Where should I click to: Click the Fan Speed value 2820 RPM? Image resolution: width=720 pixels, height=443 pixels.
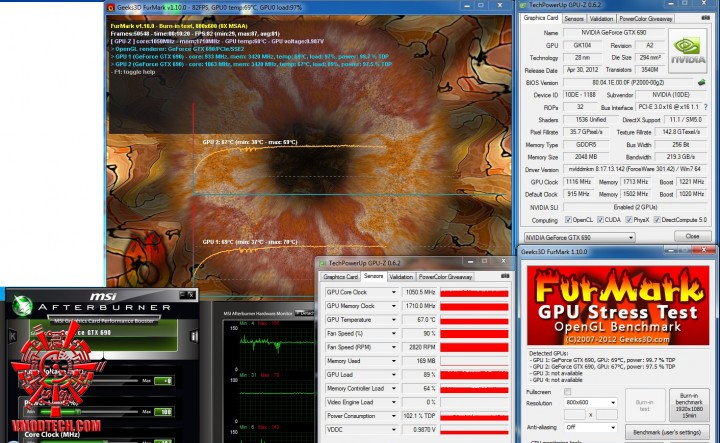point(420,347)
